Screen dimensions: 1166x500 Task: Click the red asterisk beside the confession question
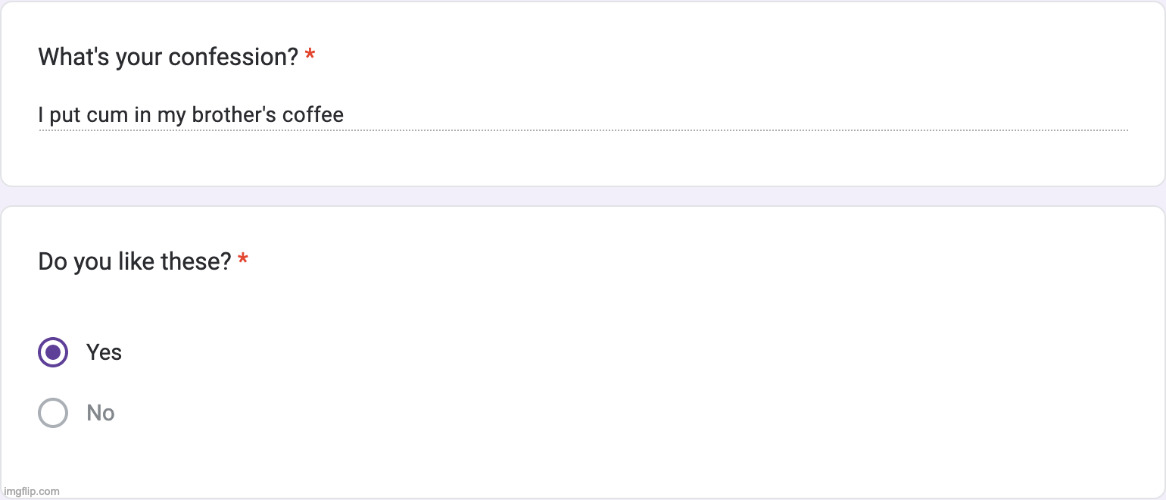pyautogui.click(x=310, y=57)
